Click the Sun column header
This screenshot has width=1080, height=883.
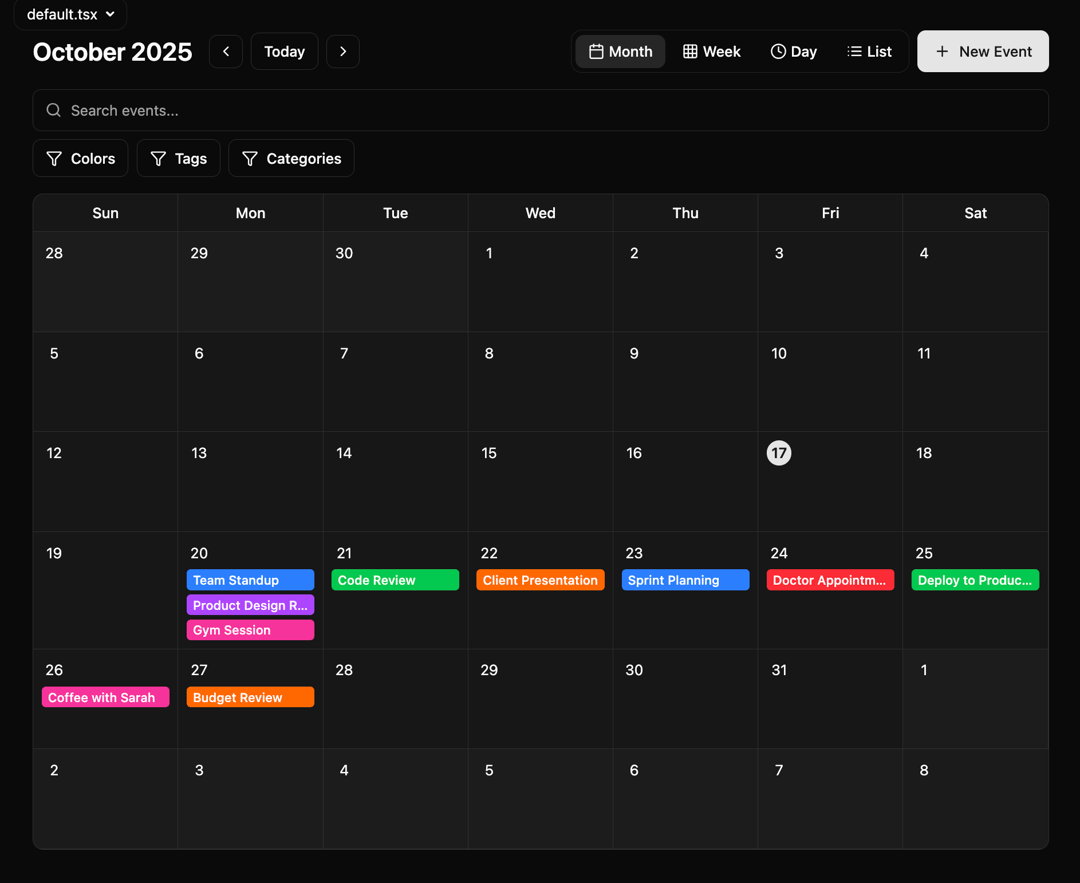tap(105, 213)
